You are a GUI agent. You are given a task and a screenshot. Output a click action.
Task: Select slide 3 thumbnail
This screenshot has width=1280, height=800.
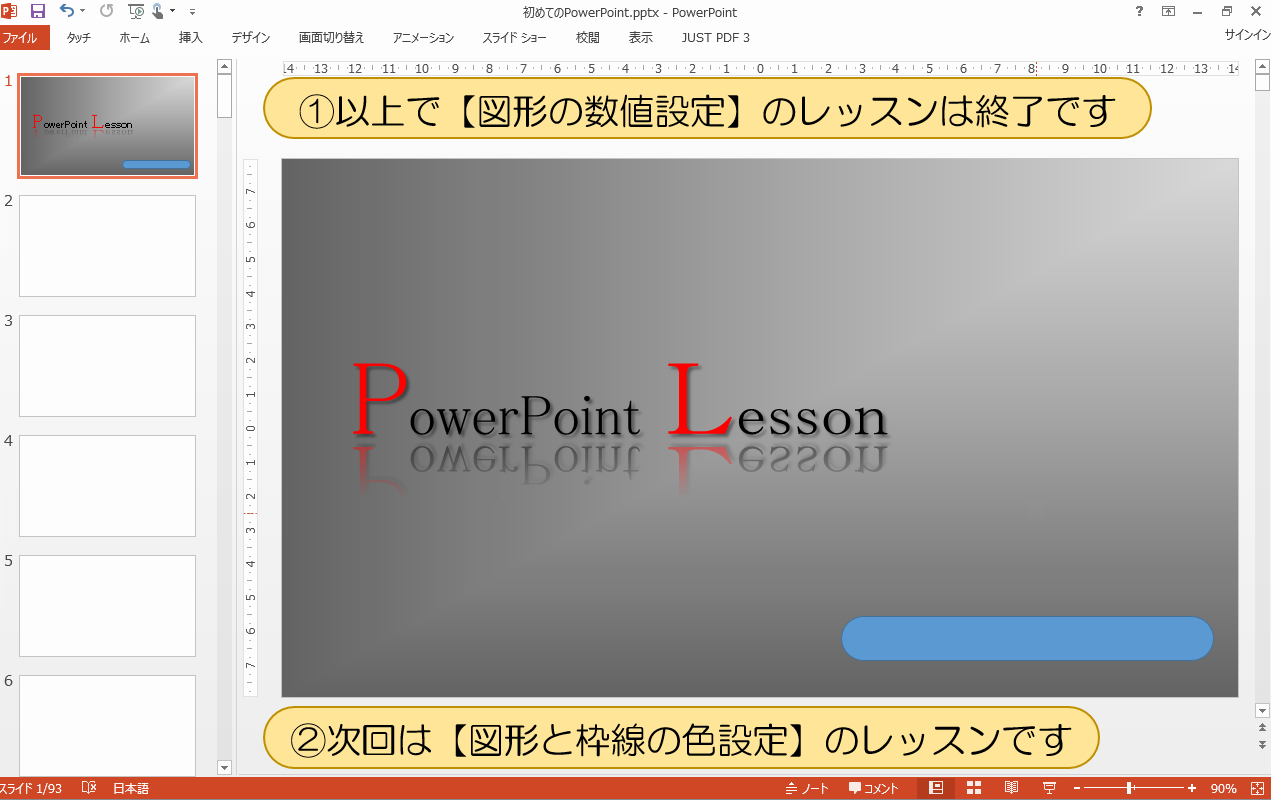[x=108, y=366]
